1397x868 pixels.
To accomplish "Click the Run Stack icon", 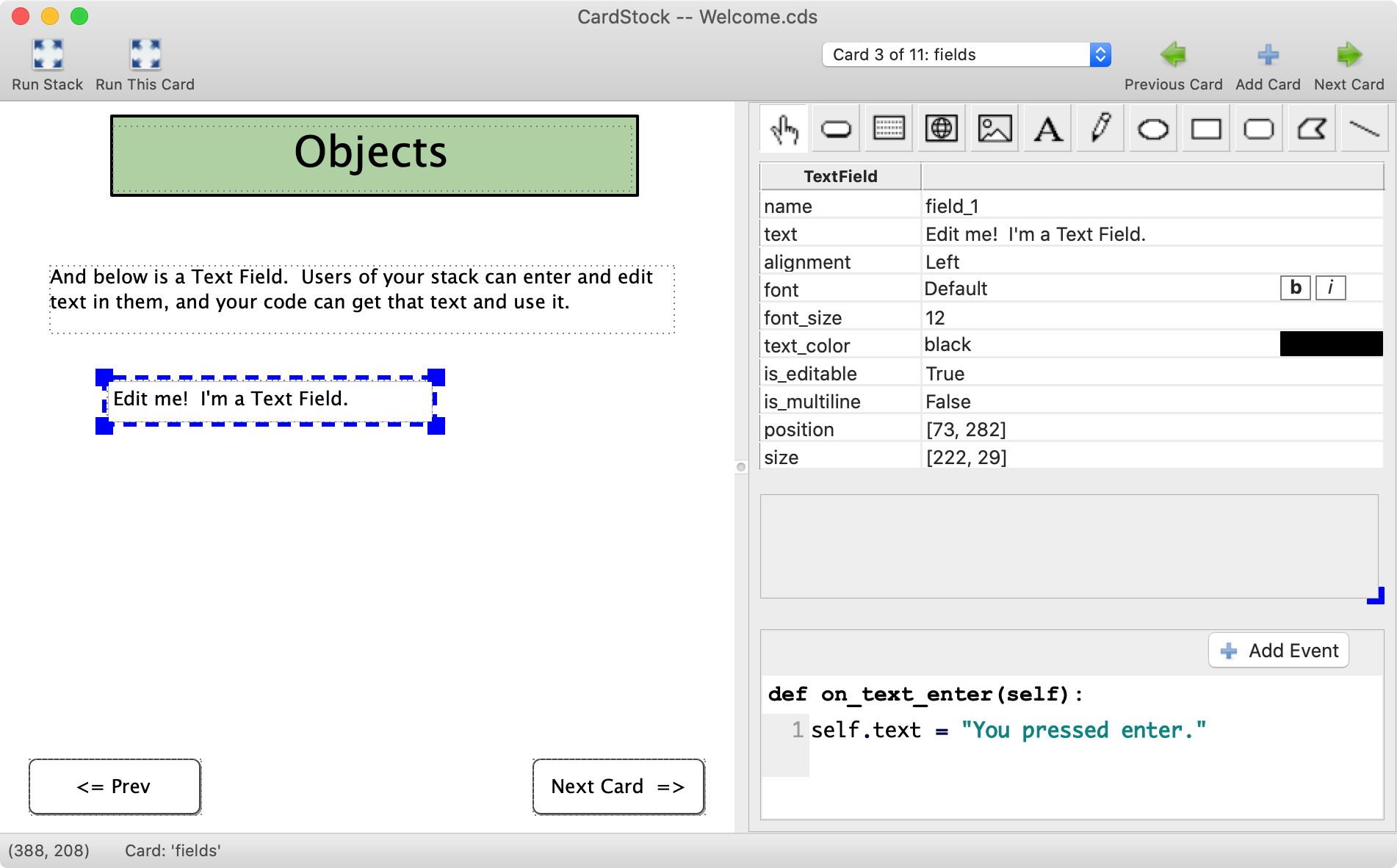I will 48,54.
